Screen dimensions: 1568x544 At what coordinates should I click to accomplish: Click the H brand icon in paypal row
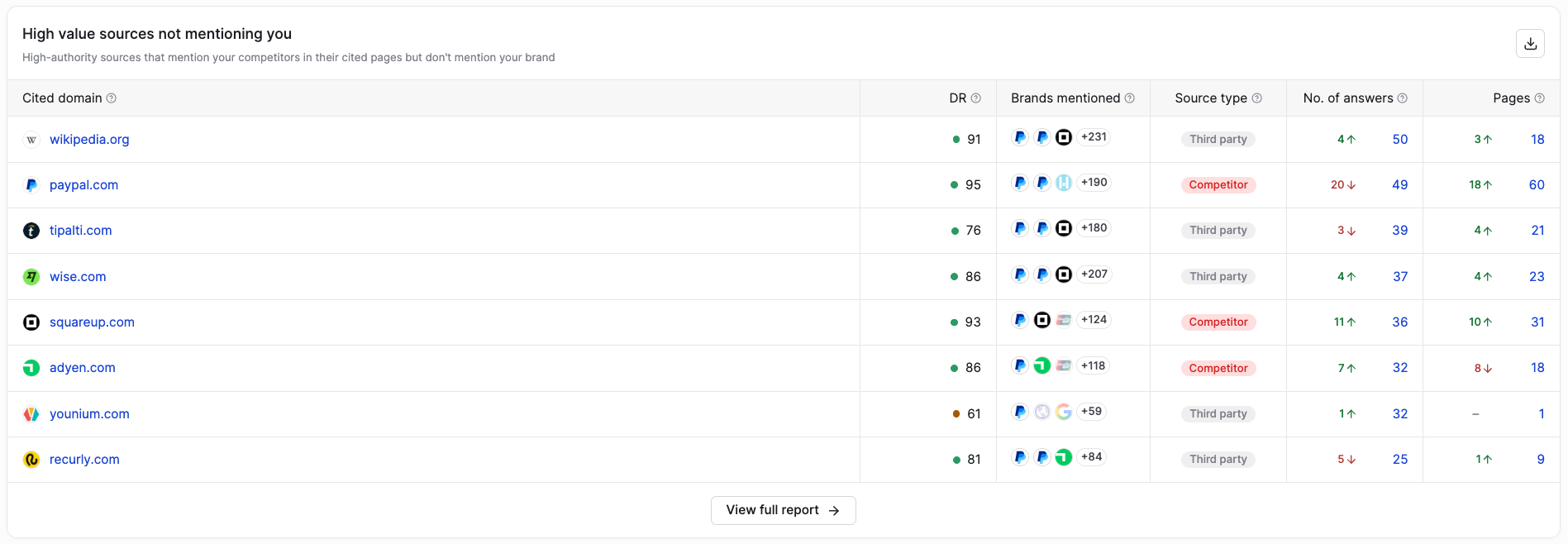coord(1064,183)
